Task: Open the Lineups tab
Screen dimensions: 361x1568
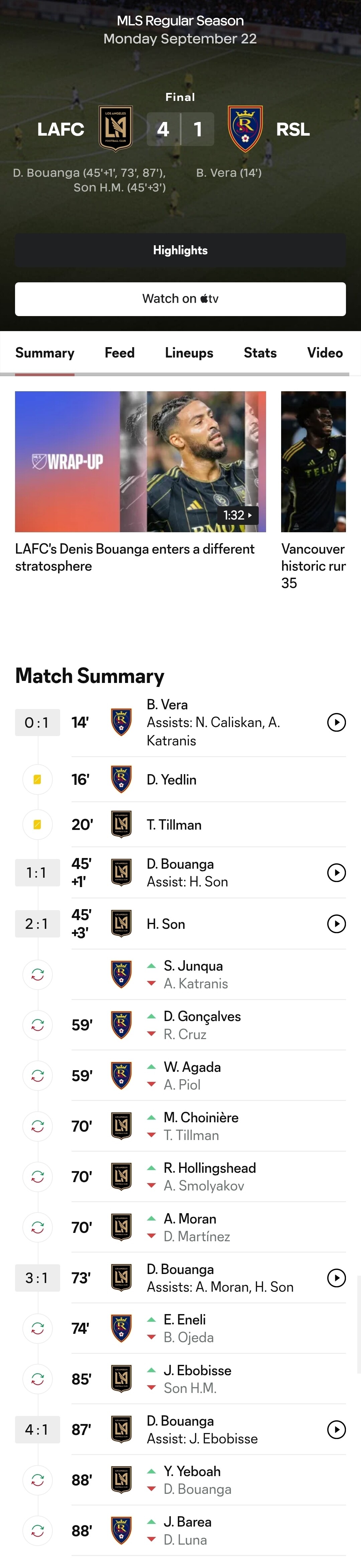Action: [189, 353]
